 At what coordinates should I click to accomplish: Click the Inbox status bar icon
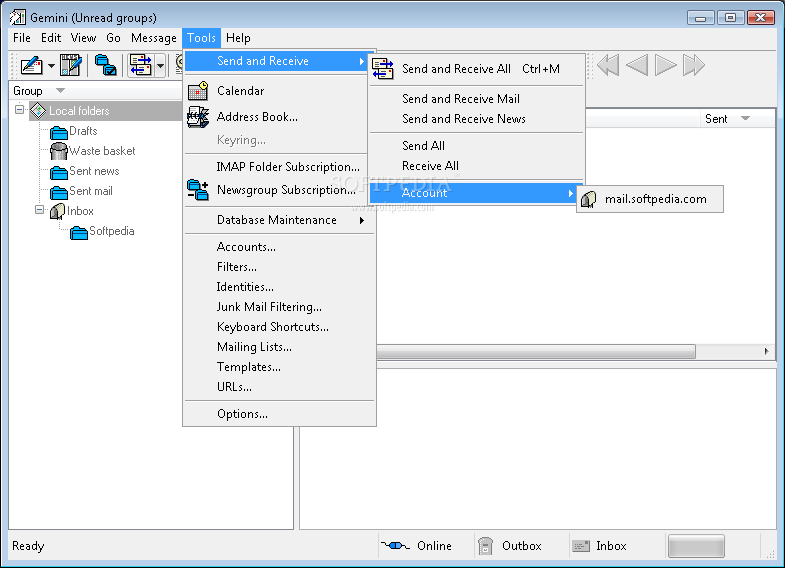pyautogui.click(x=581, y=545)
